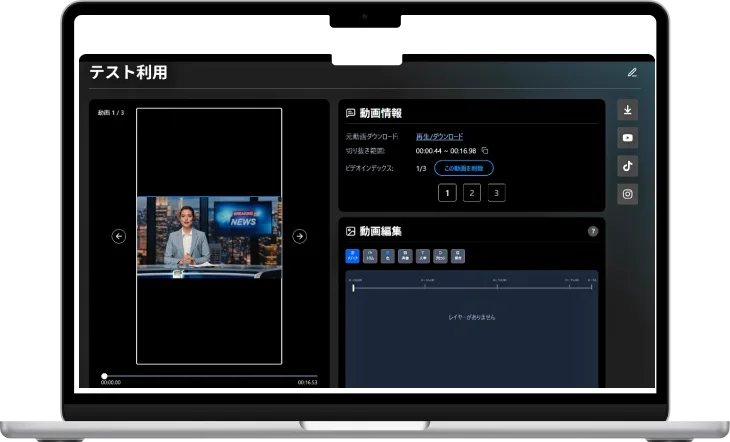Image resolution: width=730 pixels, height=442 pixels.
Task: Select the blue メディア tool tab
Action: (352, 256)
